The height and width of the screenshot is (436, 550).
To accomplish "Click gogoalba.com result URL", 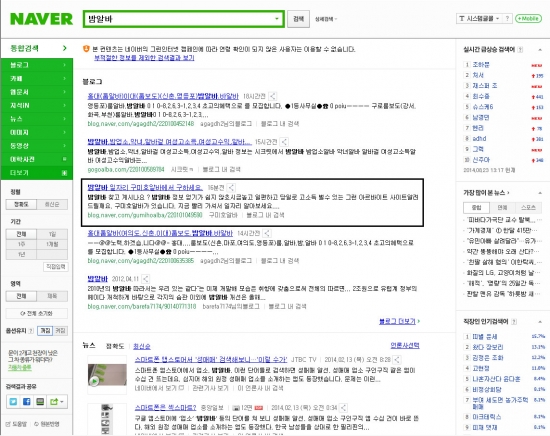I will coord(126,169).
